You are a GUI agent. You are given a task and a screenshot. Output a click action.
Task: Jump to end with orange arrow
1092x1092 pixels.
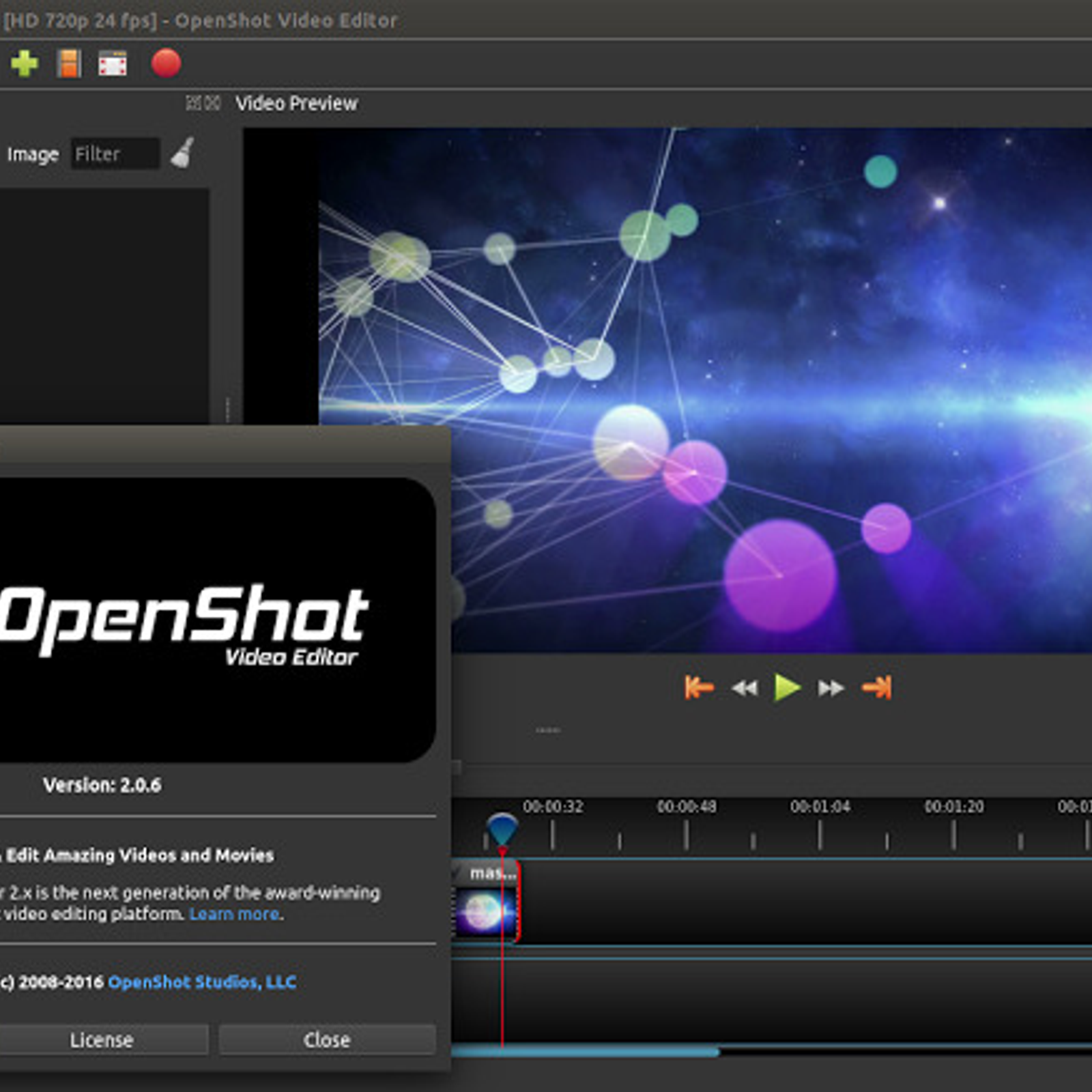point(877,687)
